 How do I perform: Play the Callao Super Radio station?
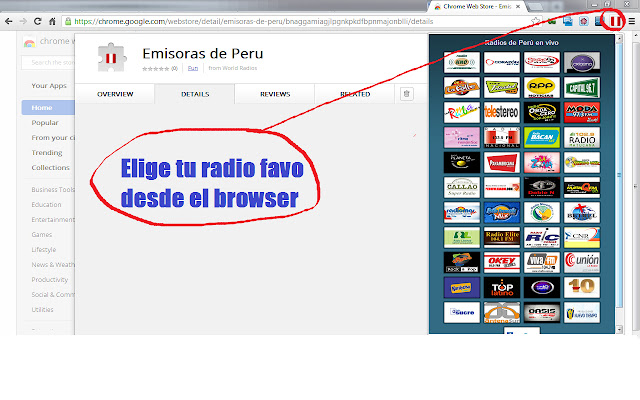coord(462,187)
